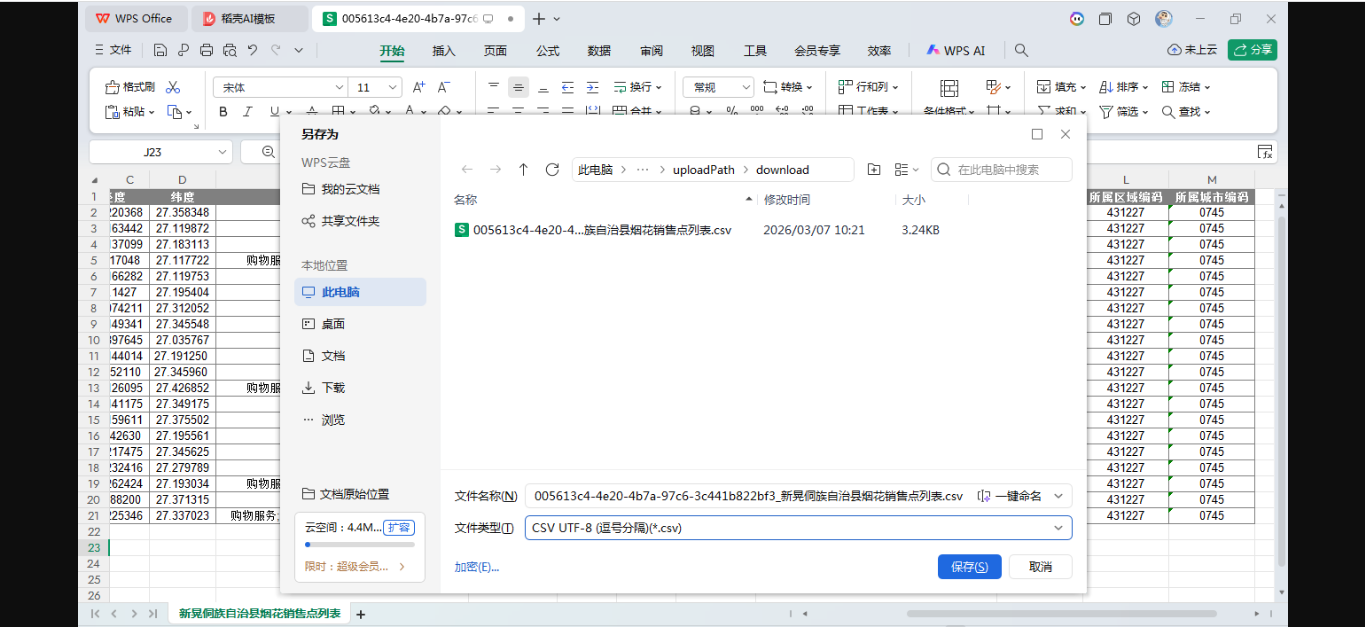Toggle middle vertical alignment
Screen dimensions: 1365x627
point(518,87)
